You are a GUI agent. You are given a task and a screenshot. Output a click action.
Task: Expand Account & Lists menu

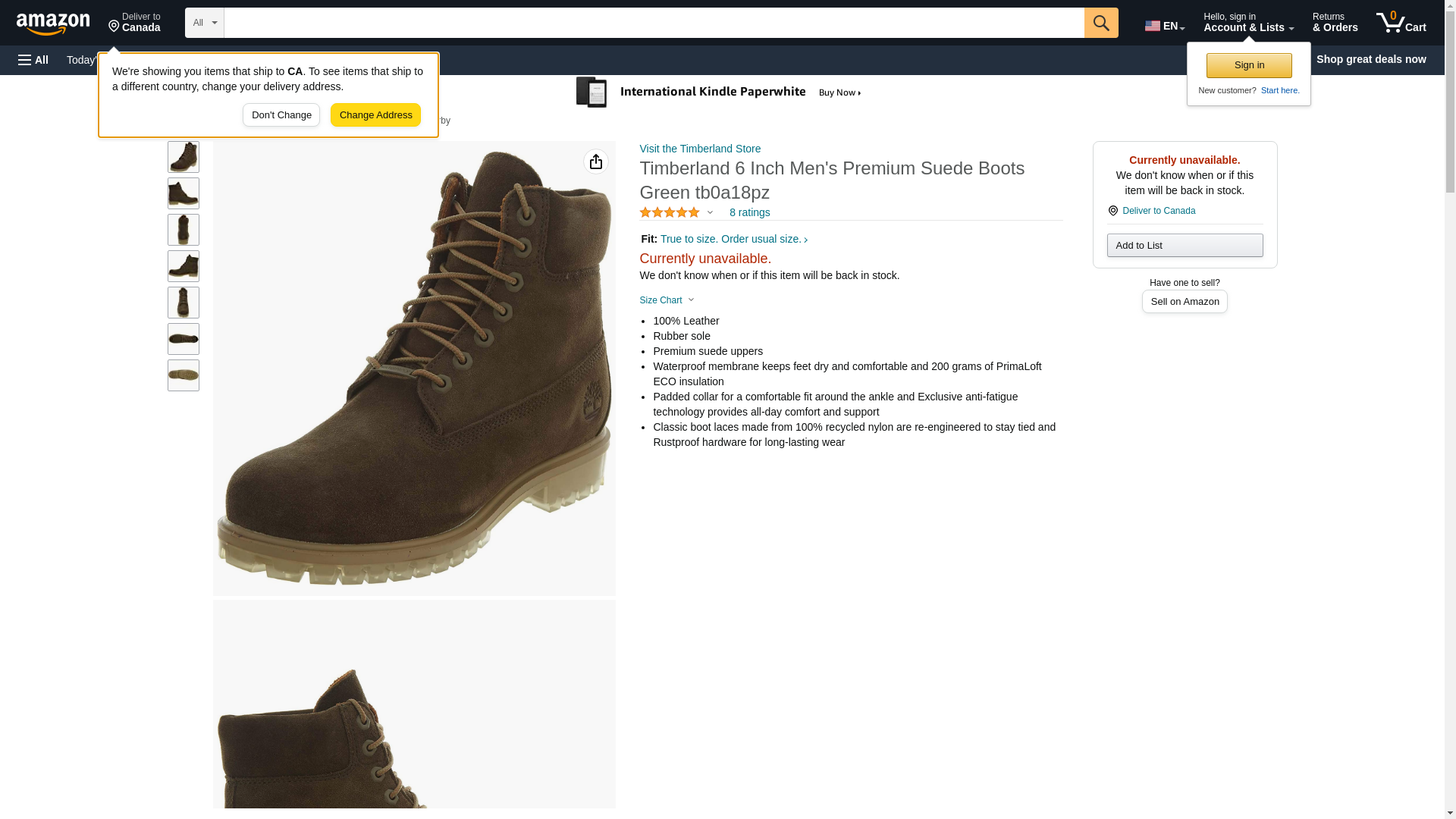pyautogui.click(x=1248, y=23)
